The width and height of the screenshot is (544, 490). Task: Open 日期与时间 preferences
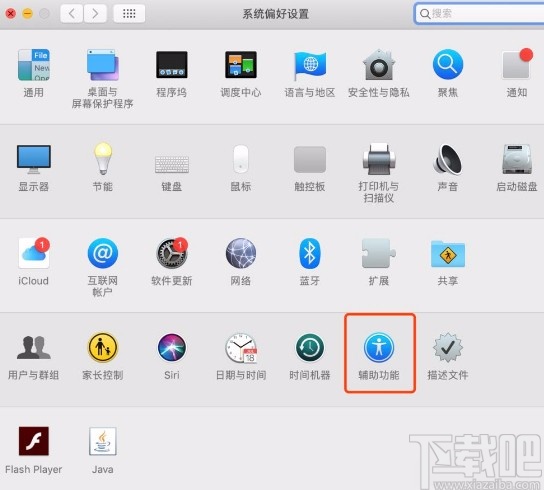pyautogui.click(x=240, y=348)
